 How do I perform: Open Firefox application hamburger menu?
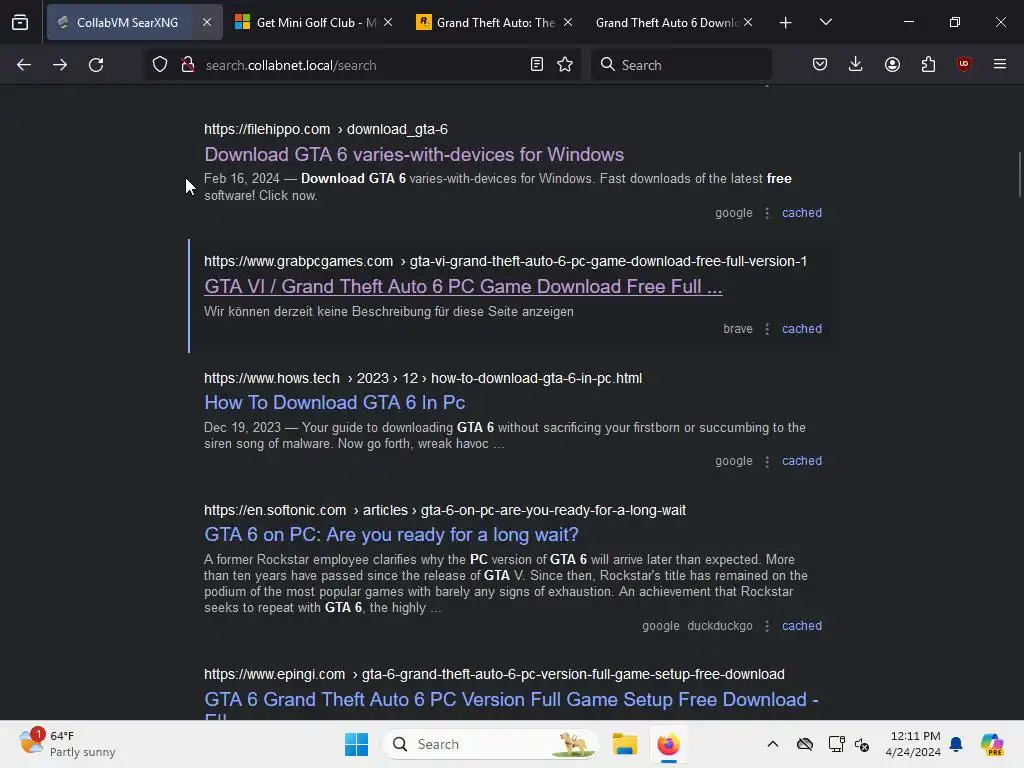(1000, 64)
